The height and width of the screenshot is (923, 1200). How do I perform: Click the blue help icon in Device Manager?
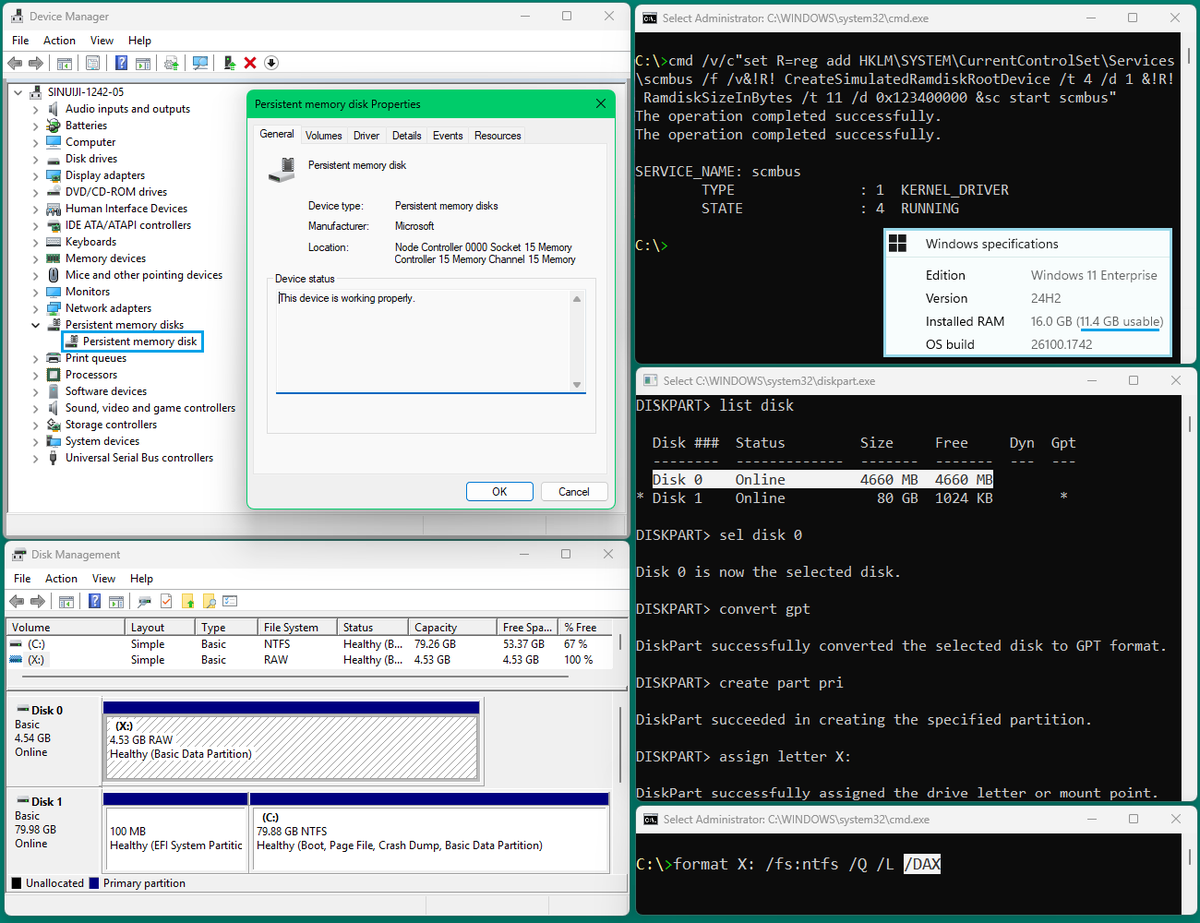pos(121,63)
